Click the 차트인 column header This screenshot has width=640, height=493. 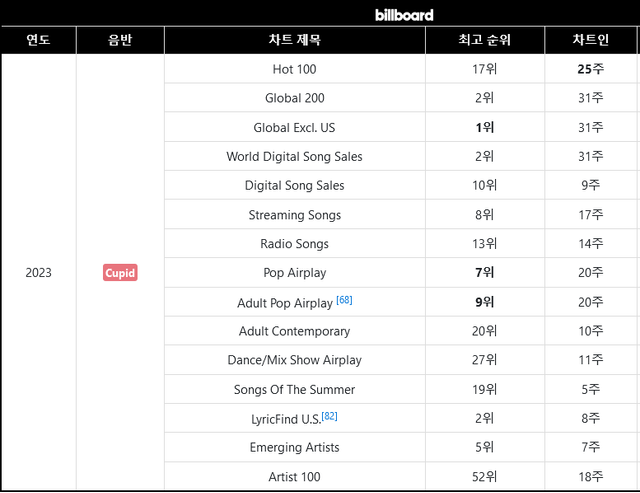pyautogui.click(x=590, y=41)
